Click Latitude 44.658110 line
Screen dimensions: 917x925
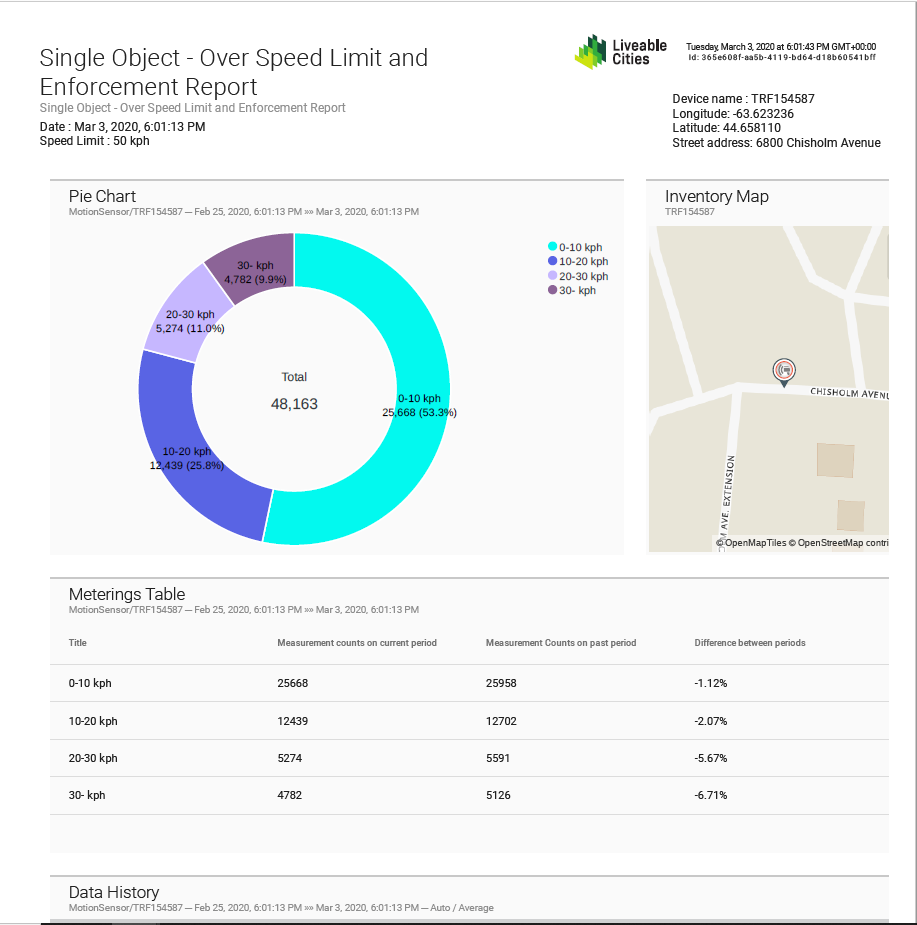[726, 128]
